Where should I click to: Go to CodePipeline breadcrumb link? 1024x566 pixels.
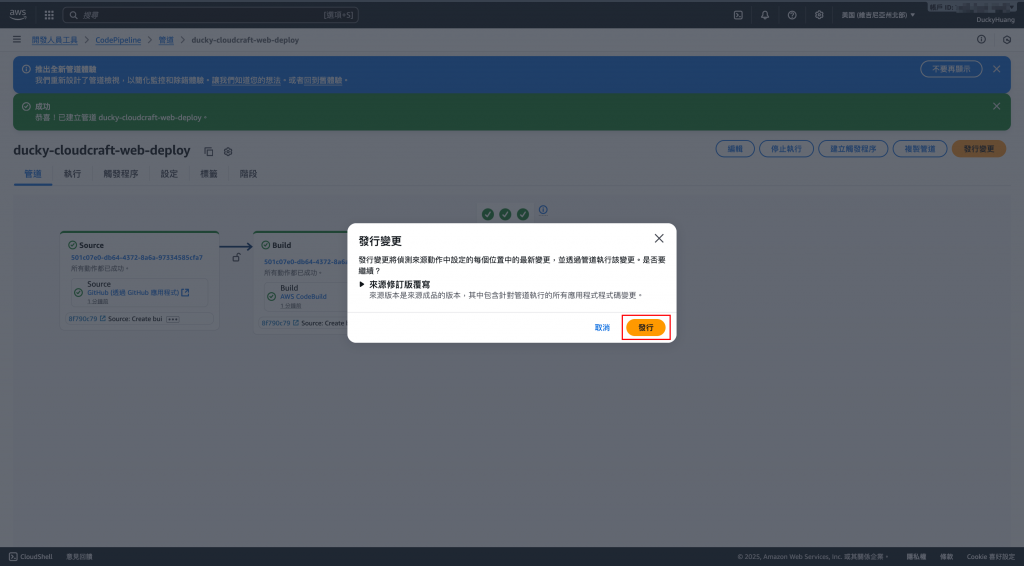tap(118, 40)
